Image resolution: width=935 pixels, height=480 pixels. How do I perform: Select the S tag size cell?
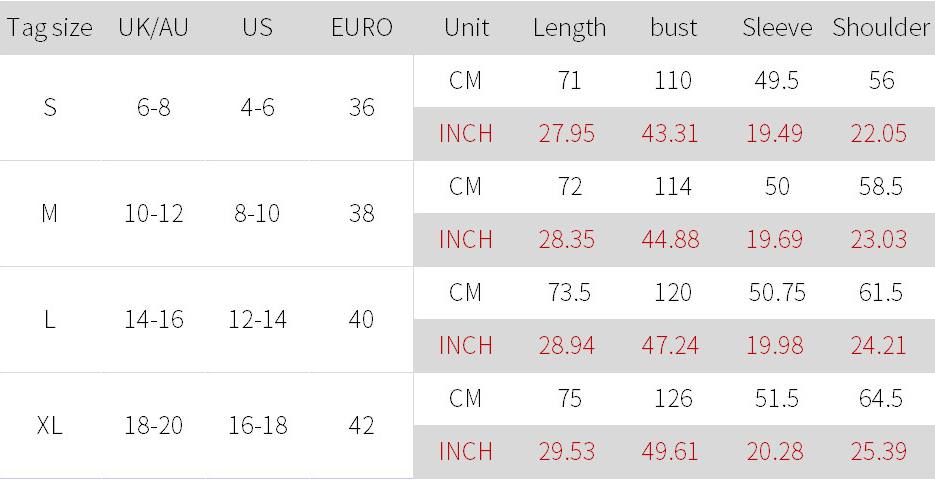[50, 107]
